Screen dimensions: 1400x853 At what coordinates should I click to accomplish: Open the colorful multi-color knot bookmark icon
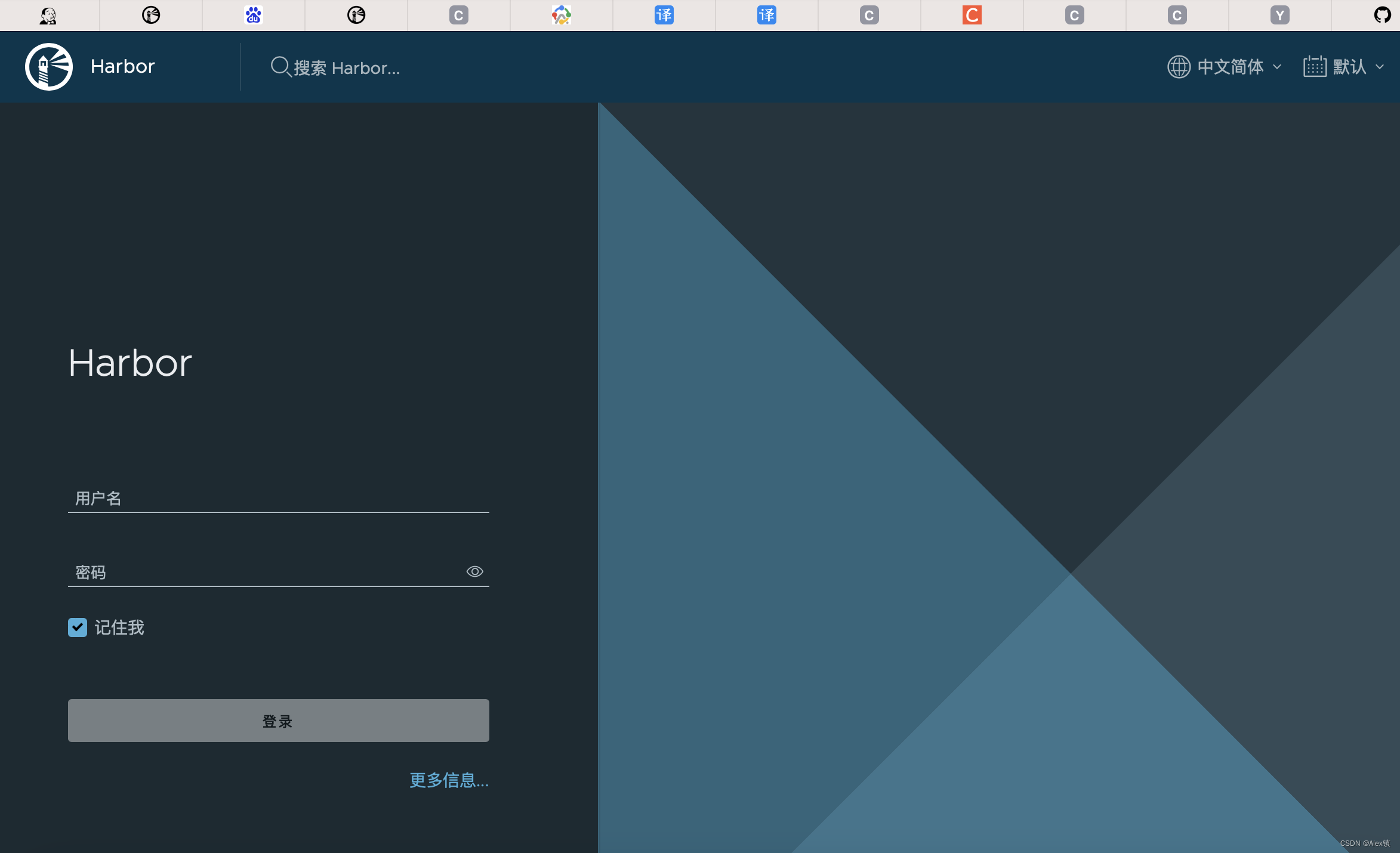(x=562, y=15)
